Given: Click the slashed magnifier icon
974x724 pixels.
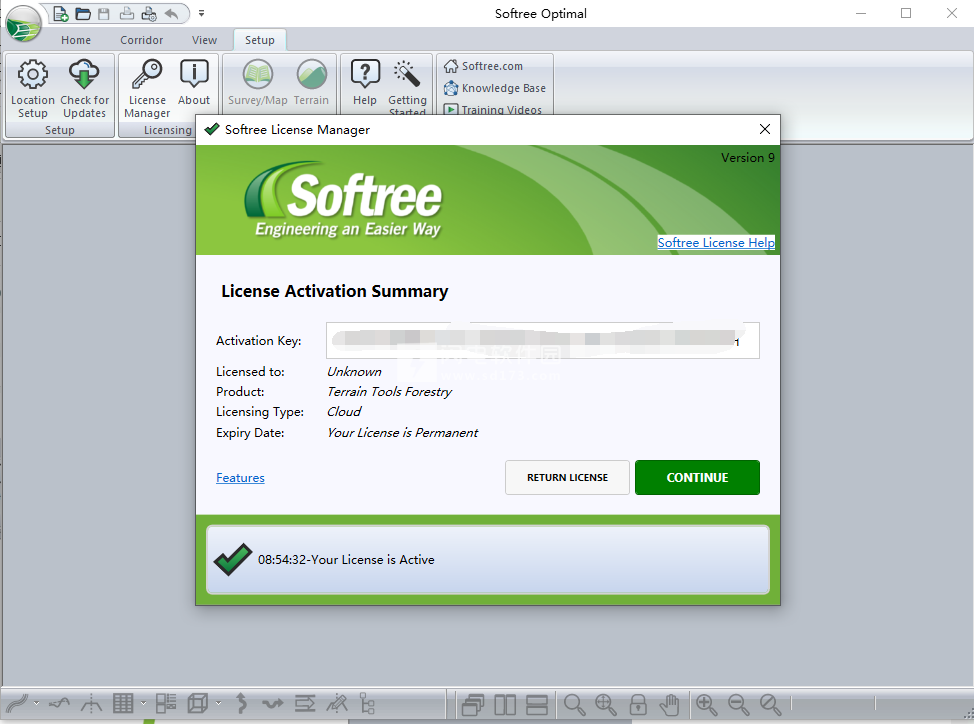Looking at the screenshot, I should click(770, 705).
